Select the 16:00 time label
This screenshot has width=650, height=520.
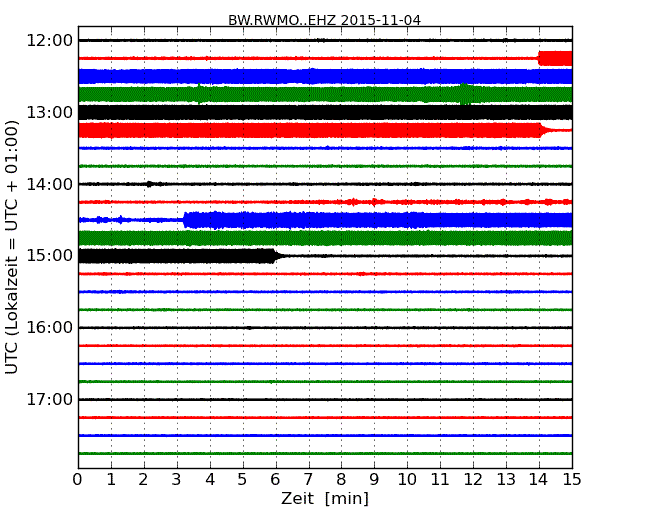click(50, 328)
